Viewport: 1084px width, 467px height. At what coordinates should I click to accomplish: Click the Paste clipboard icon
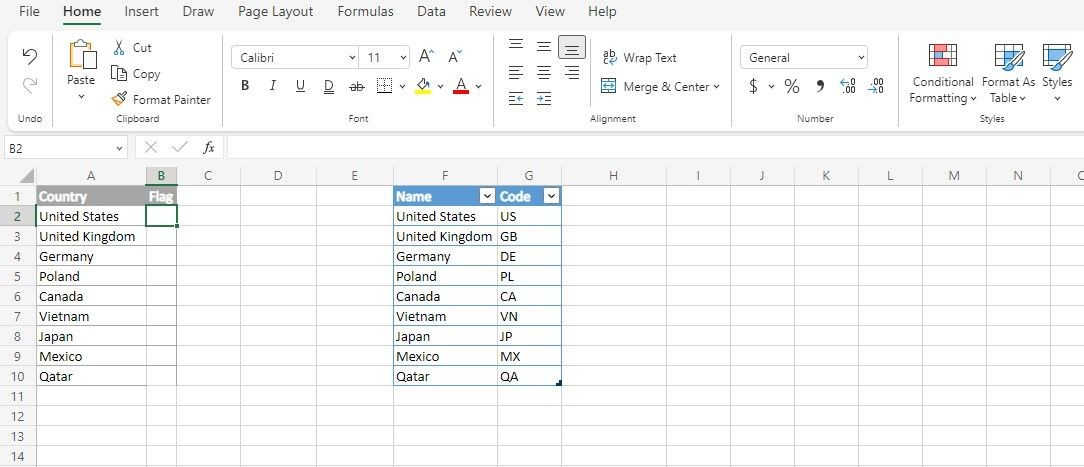[x=82, y=55]
